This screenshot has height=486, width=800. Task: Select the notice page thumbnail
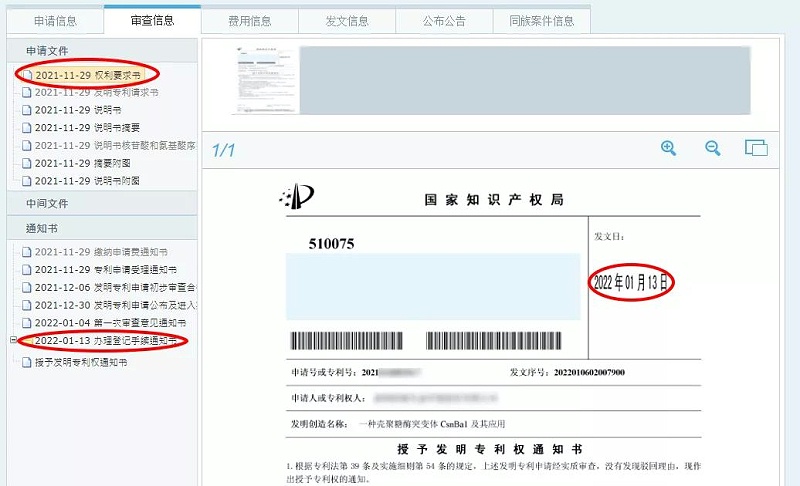(x=264, y=81)
